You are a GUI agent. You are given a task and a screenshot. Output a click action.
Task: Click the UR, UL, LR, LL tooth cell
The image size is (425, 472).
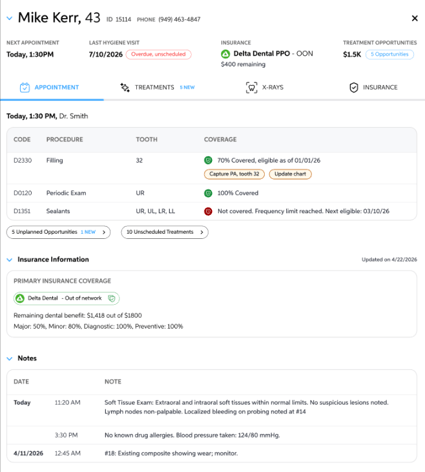(155, 211)
